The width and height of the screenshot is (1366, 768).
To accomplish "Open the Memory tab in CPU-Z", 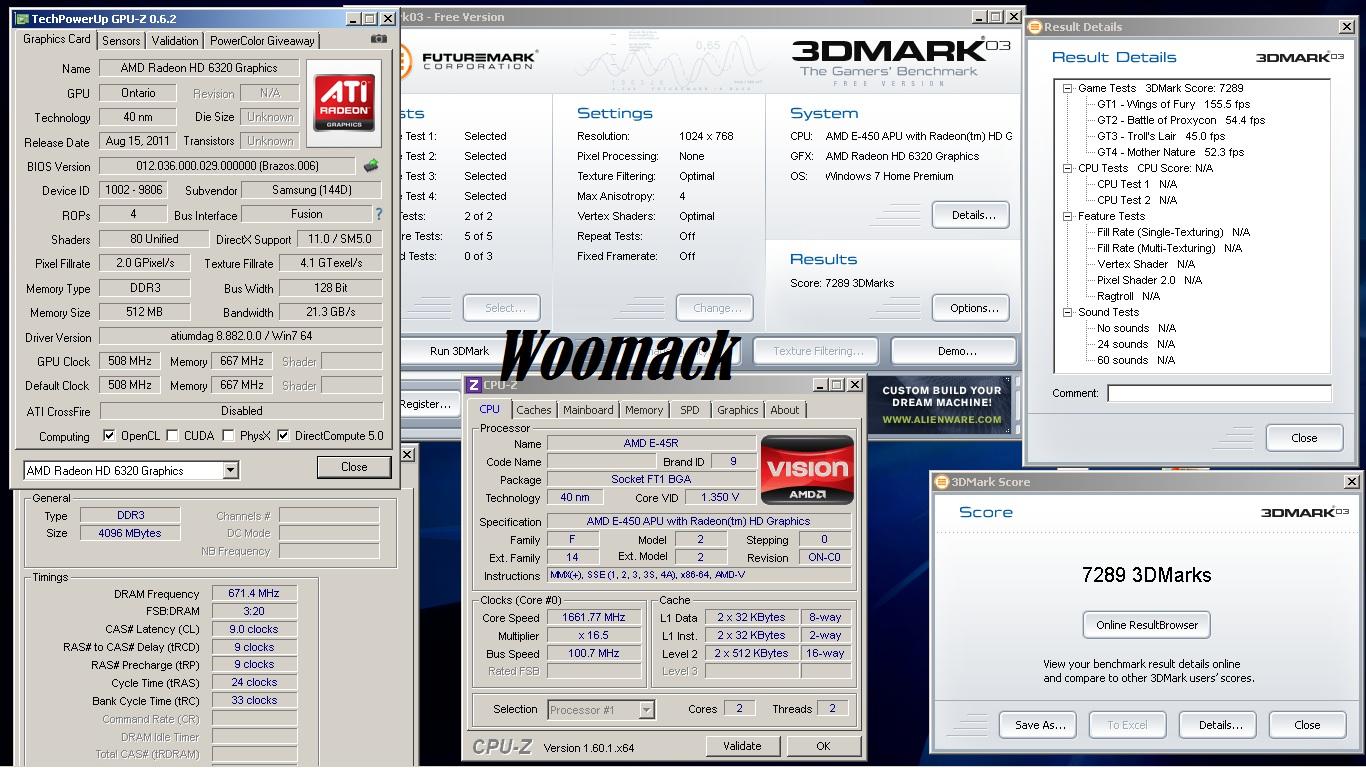I will tap(644, 410).
